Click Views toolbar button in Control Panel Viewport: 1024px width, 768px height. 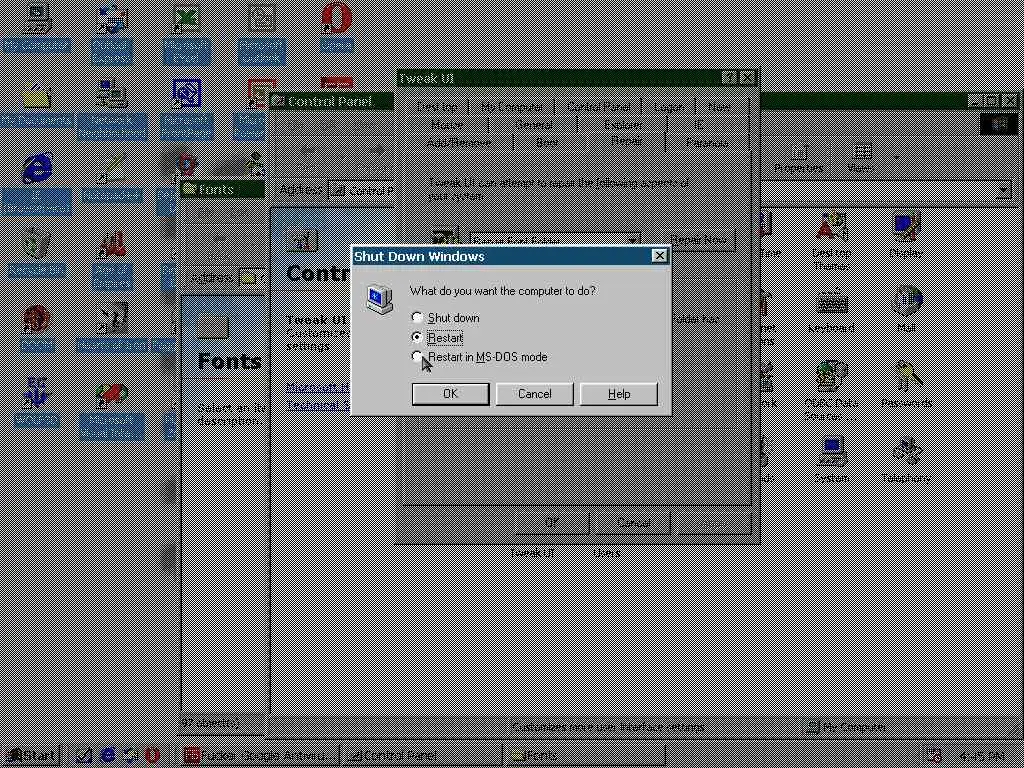click(861, 158)
